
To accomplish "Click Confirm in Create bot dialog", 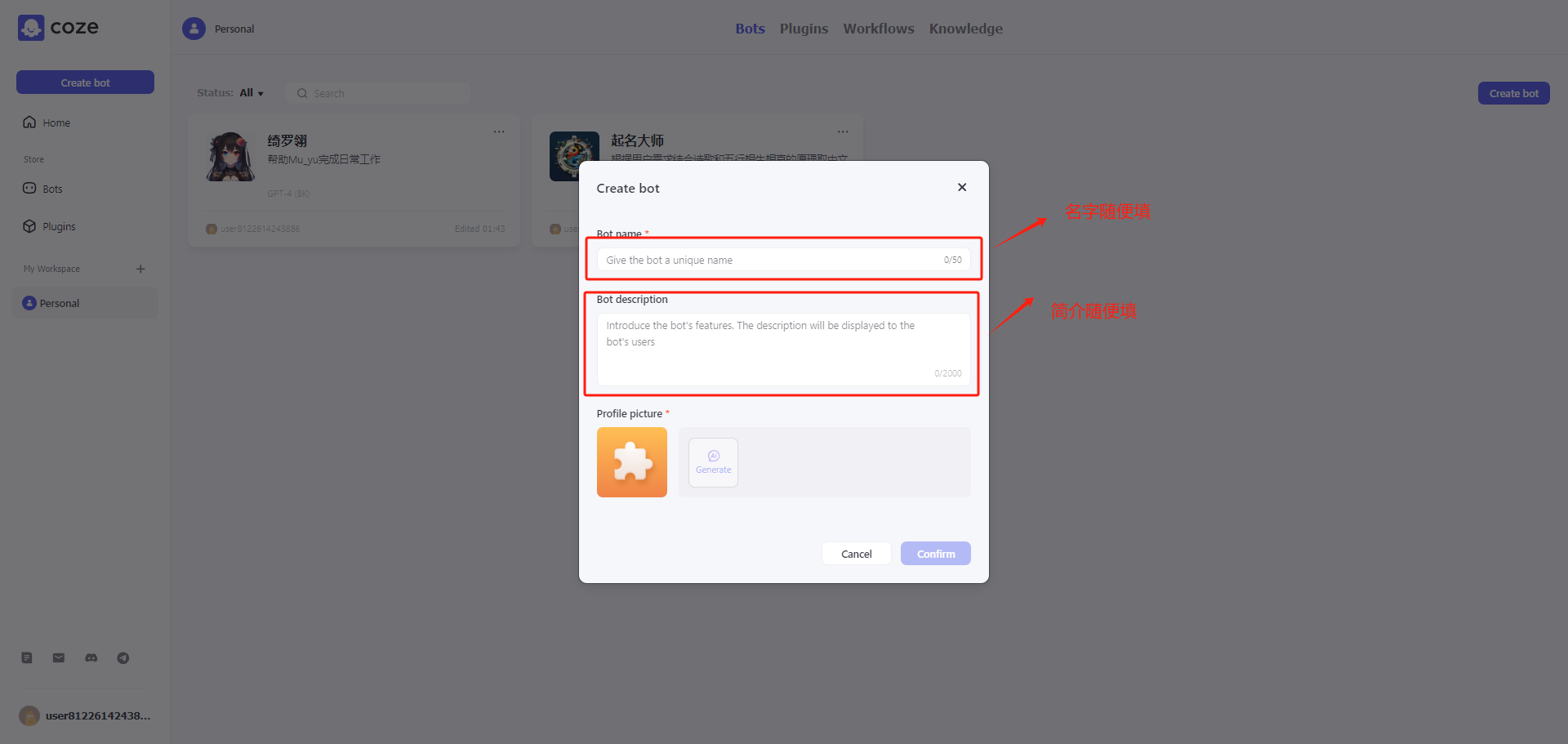I will [936, 554].
